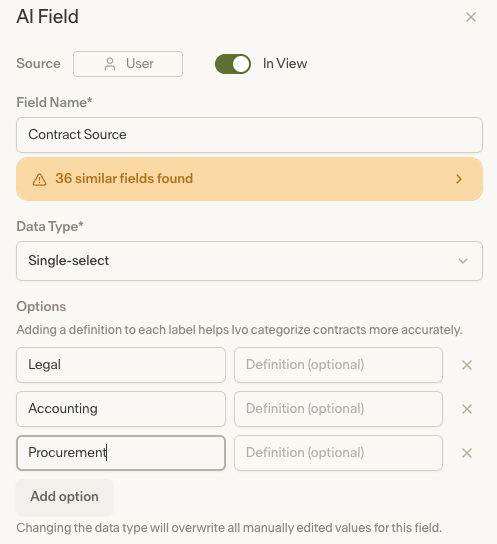Remove the Accounting option
The width and height of the screenshot is (497, 544).
[467, 409]
